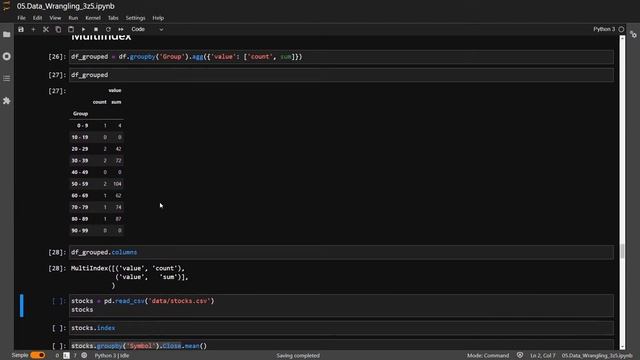Image resolution: width=640 pixels, height=360 pixels.
Task: Click the 20 - 29 row label
Action: pyautogui.click(x=80, y=149)
